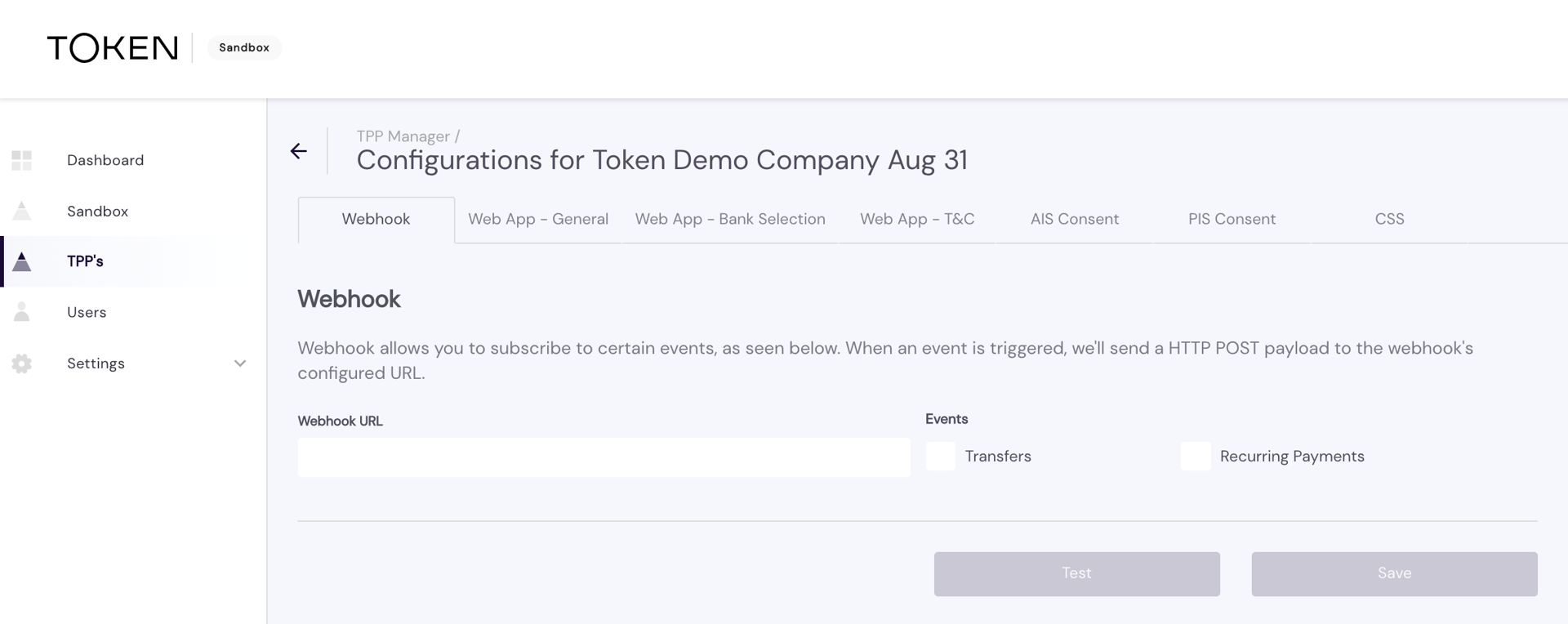Click the Sandbox environment badge
The image size is (1568, 624).
tap(244, 47)
